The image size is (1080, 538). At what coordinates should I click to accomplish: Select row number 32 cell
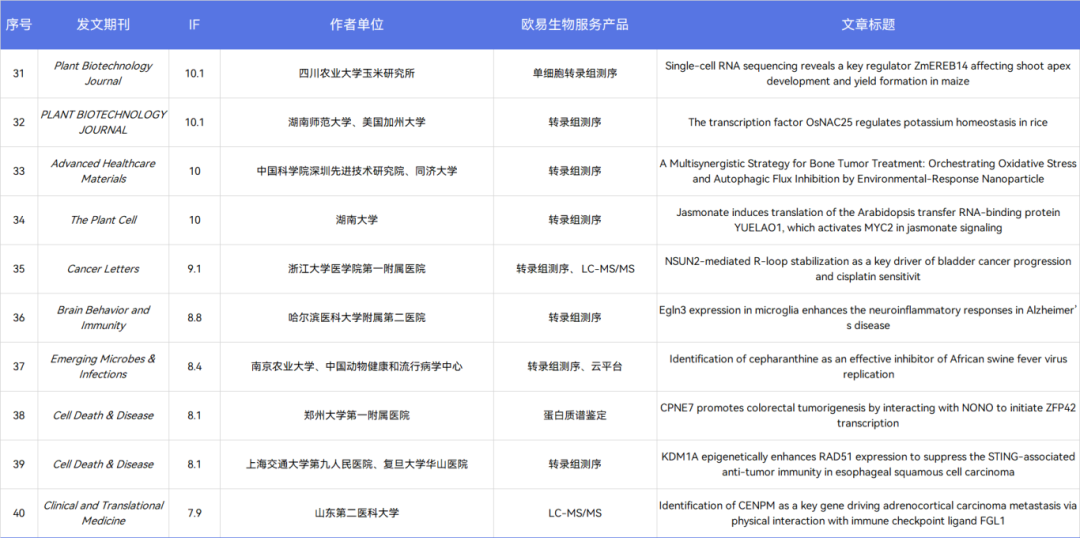[19, 123]
